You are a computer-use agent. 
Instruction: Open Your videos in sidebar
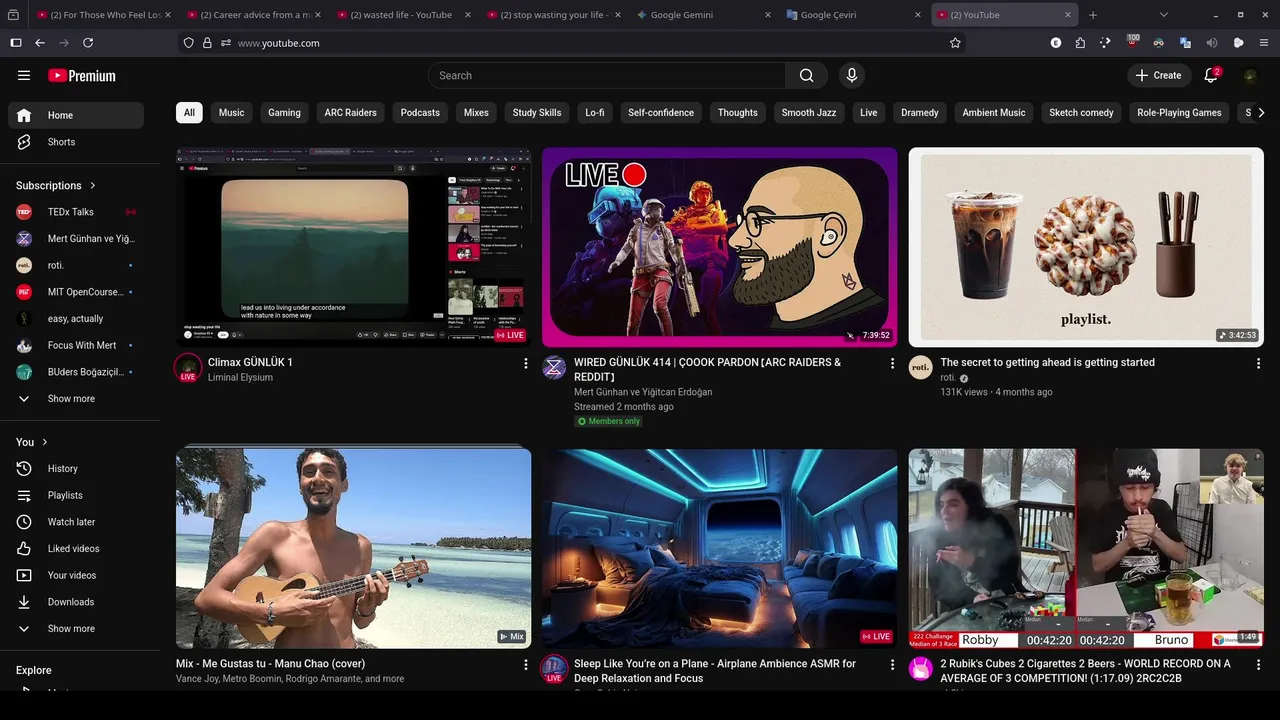pyautogui.click(x=76, y=575)
